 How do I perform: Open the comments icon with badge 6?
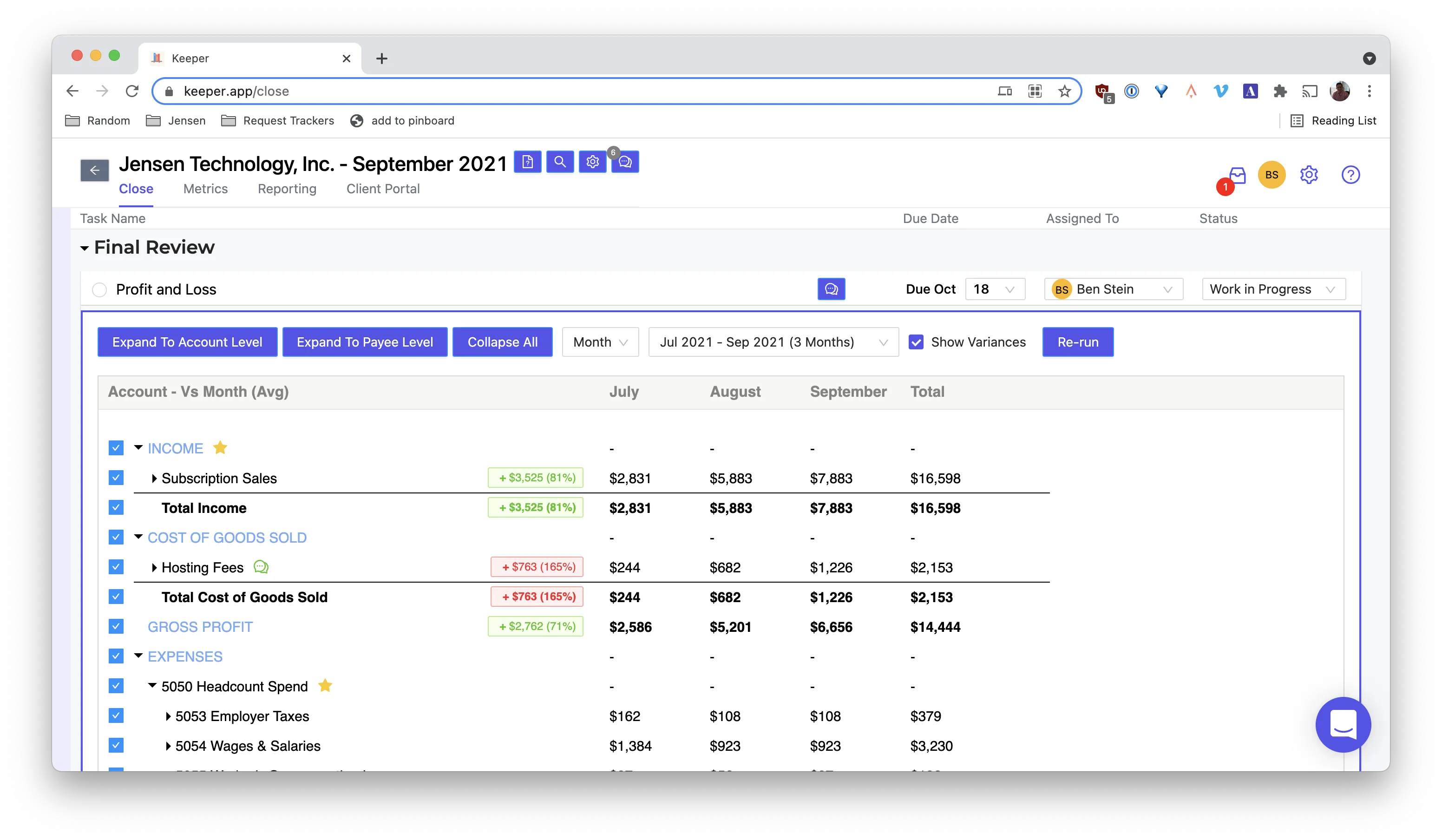[625, 162]
